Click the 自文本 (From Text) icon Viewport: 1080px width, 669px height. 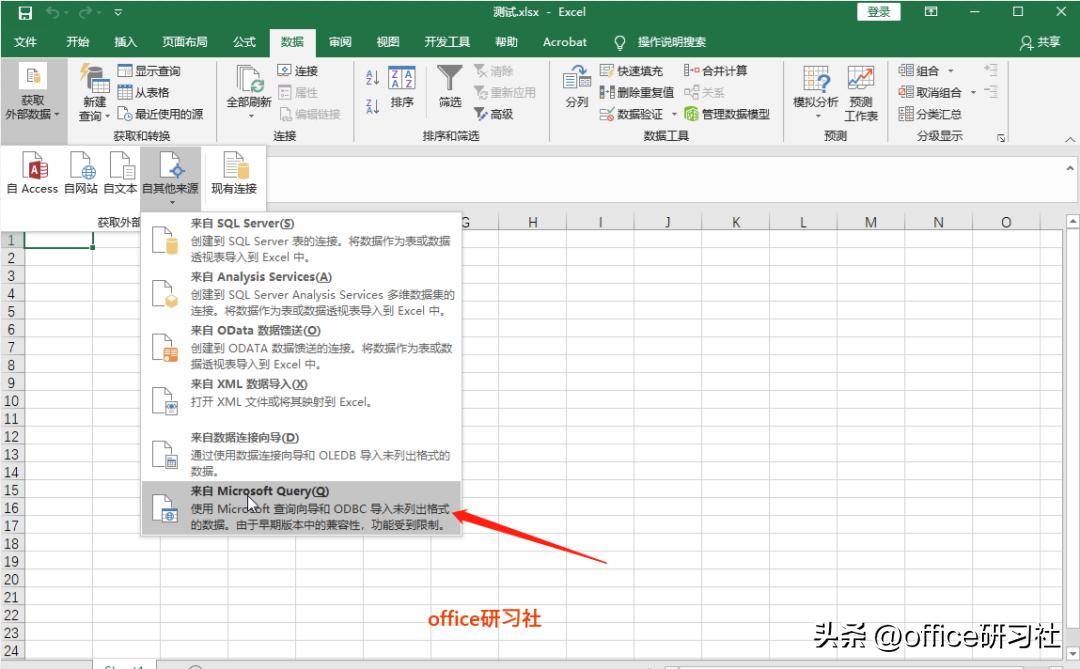click(119, 176)
